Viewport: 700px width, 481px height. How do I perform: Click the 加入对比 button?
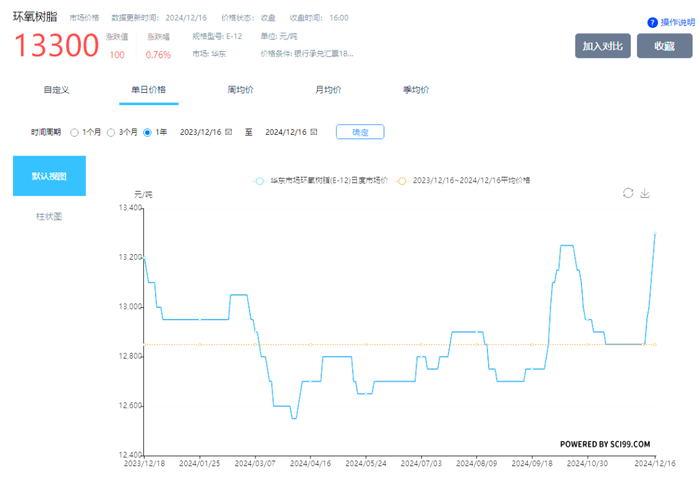(603, 46)
